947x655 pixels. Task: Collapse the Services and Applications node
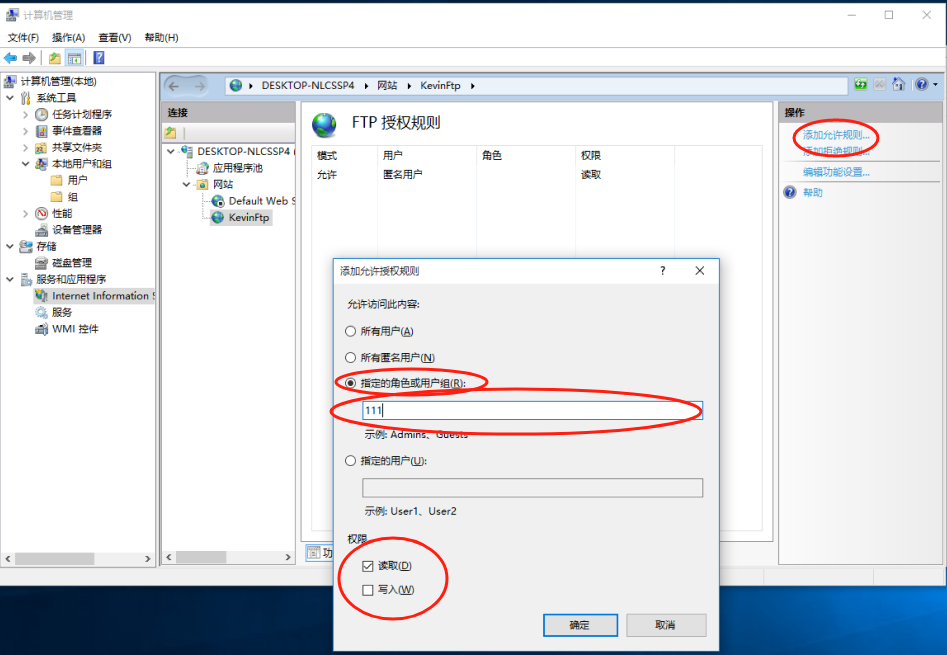(x=10, y=279)
